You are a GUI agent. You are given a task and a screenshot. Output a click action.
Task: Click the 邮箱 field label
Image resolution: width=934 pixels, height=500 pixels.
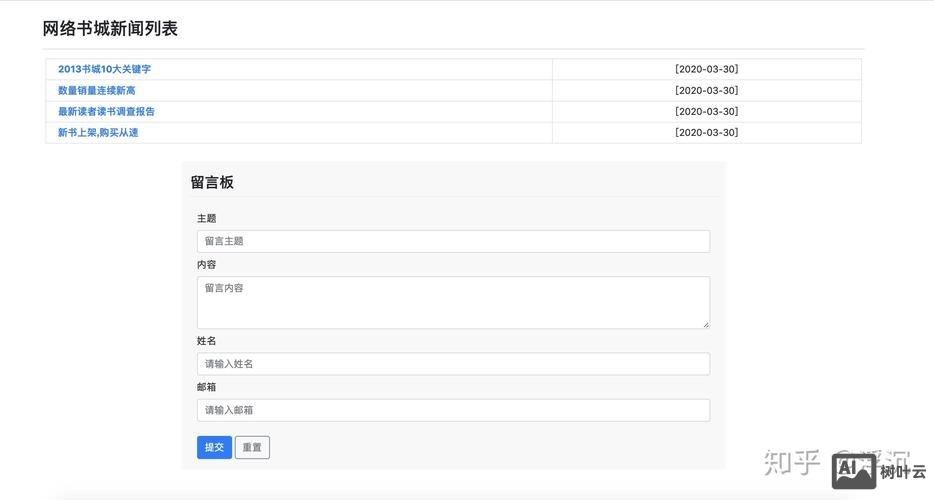pyautogui.click(x=206, y=387)
